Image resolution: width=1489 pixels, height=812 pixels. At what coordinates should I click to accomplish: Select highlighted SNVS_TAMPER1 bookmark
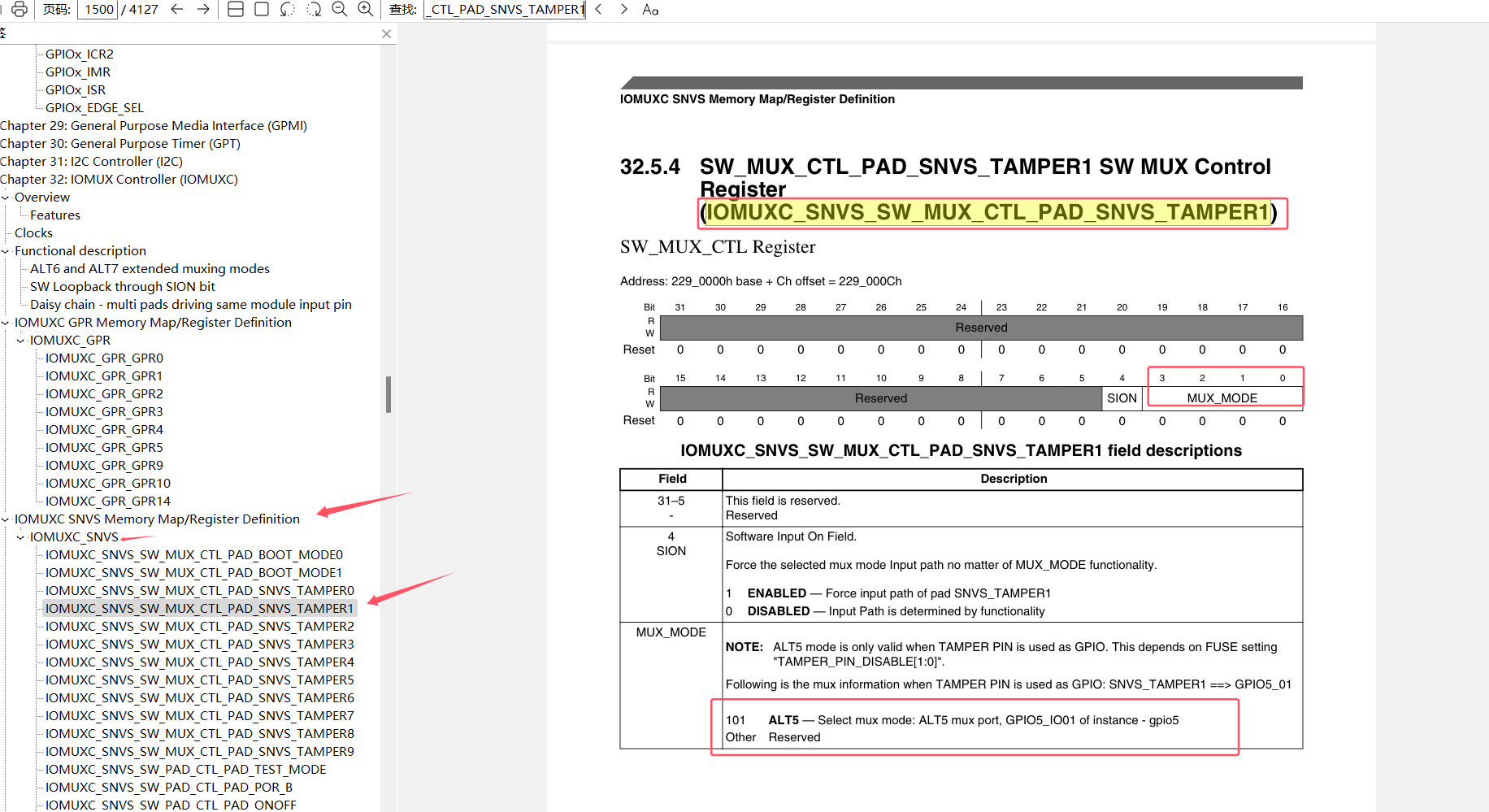[x=200, y=609]
